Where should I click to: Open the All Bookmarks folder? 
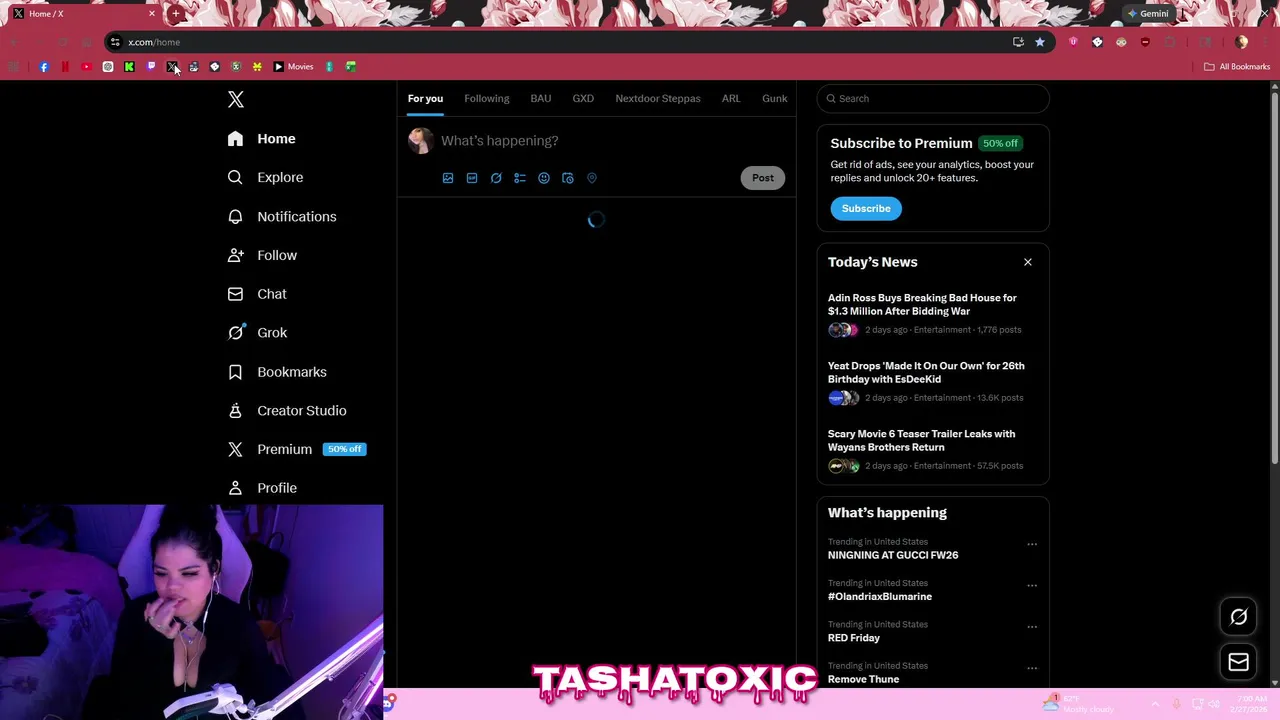pyautogui.click(x=1237, y=67)
